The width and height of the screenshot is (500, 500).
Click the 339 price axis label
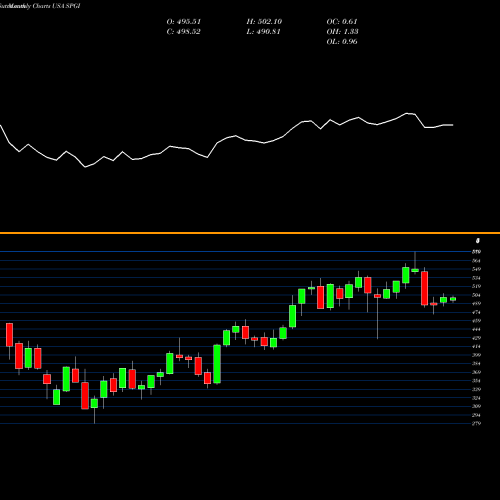click(x=476, y=389)
